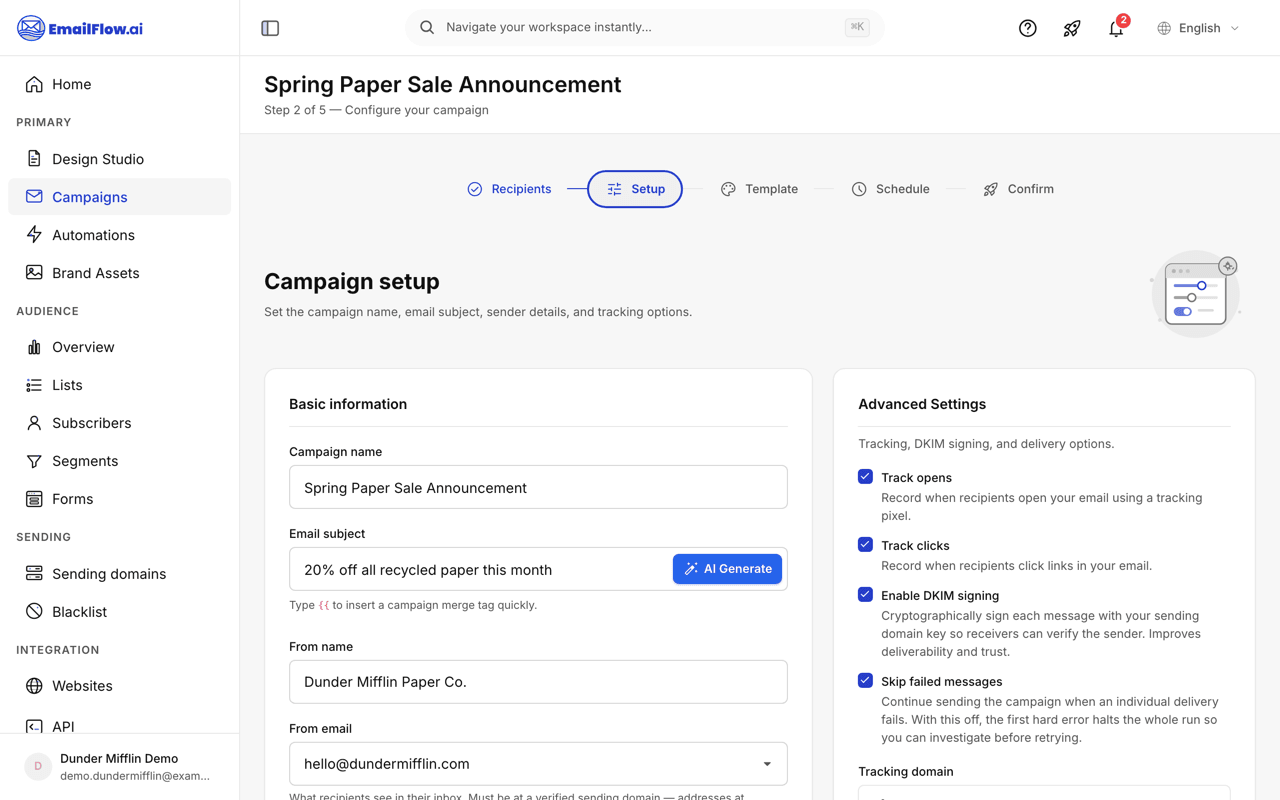Go back to the Recipients step
The image size is (1280, 800).
(509, 189)
